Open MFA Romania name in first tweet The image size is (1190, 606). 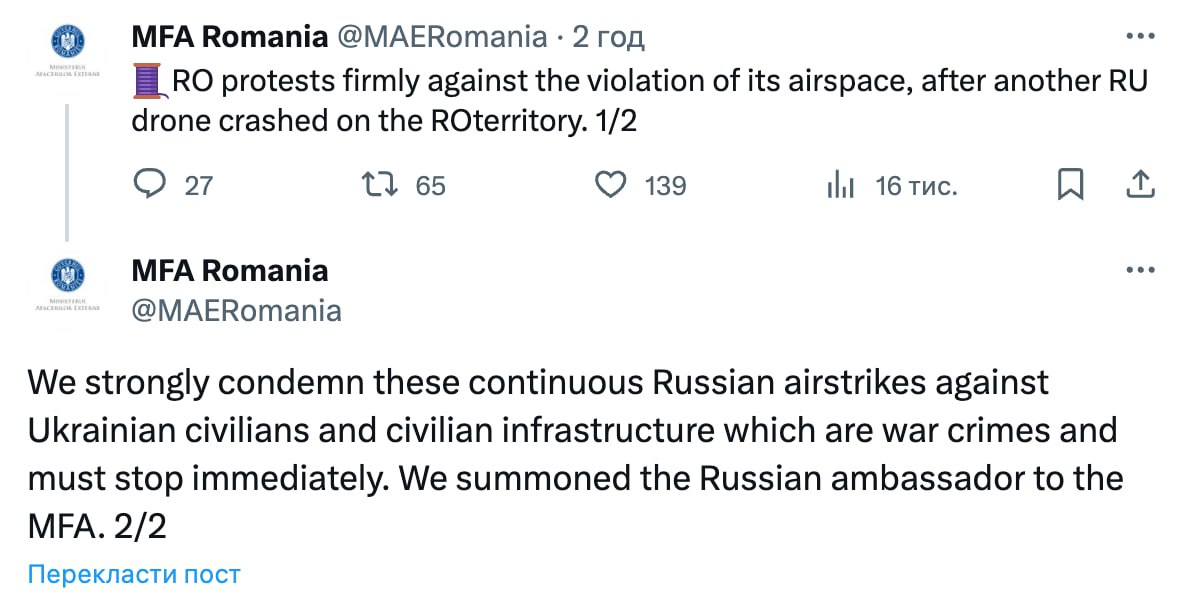[x=230, y=37]
